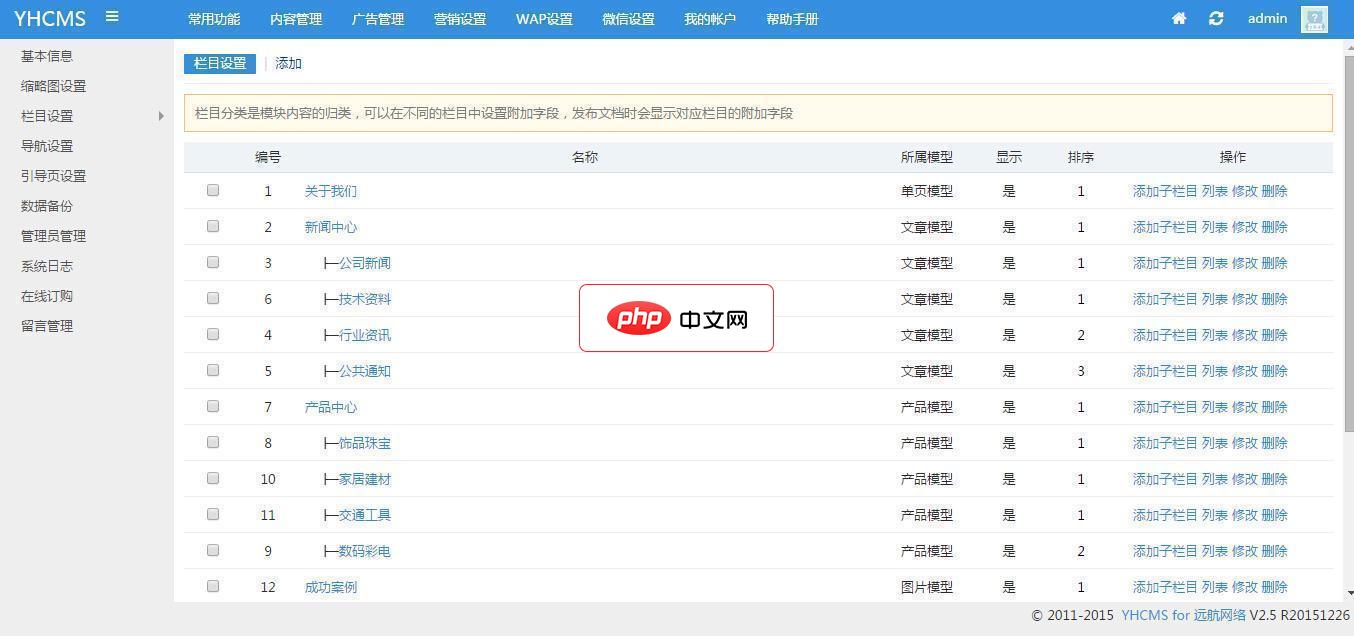Click 数据备份 in the sidebar
The image size is (1354, 636).
point(46,205)
